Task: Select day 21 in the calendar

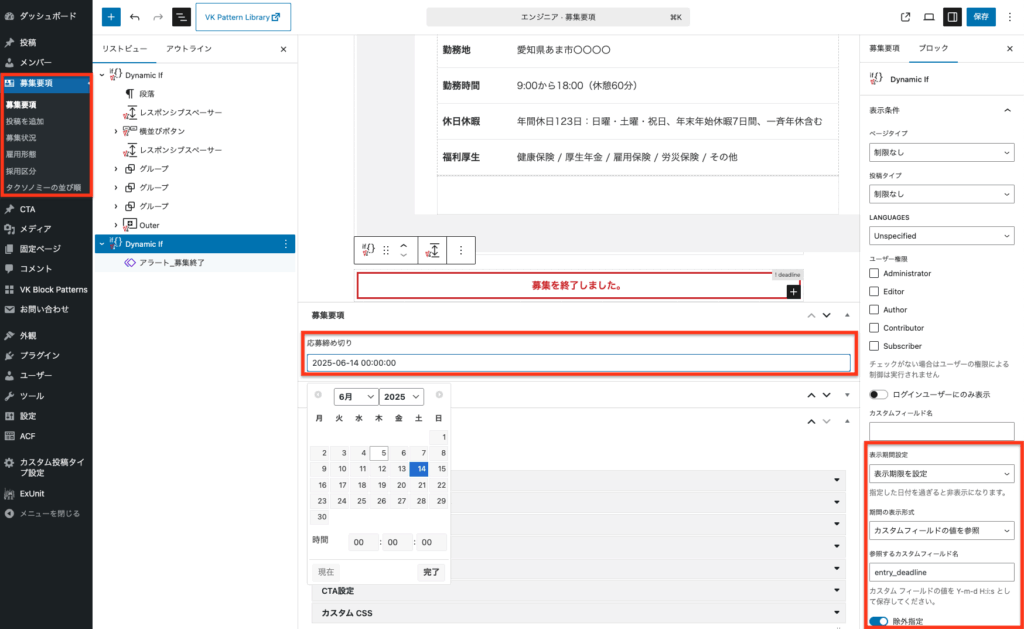Action: point(421,484)
